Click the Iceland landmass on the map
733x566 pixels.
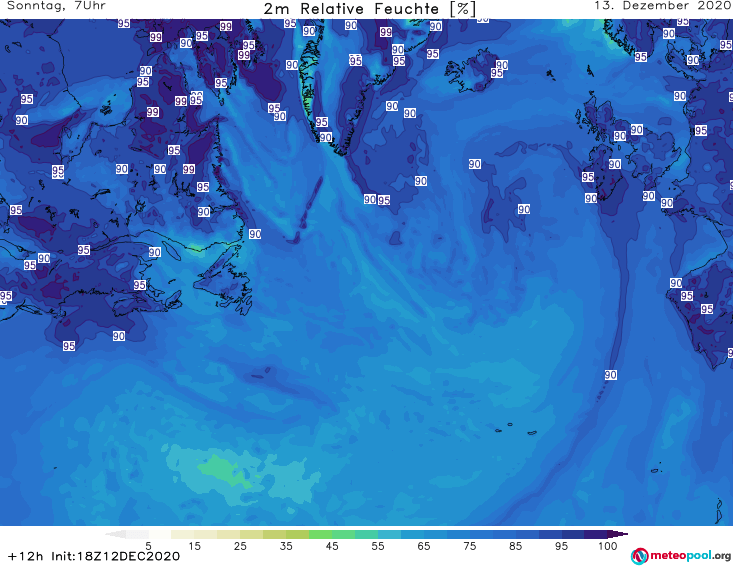tap(474, 72)
